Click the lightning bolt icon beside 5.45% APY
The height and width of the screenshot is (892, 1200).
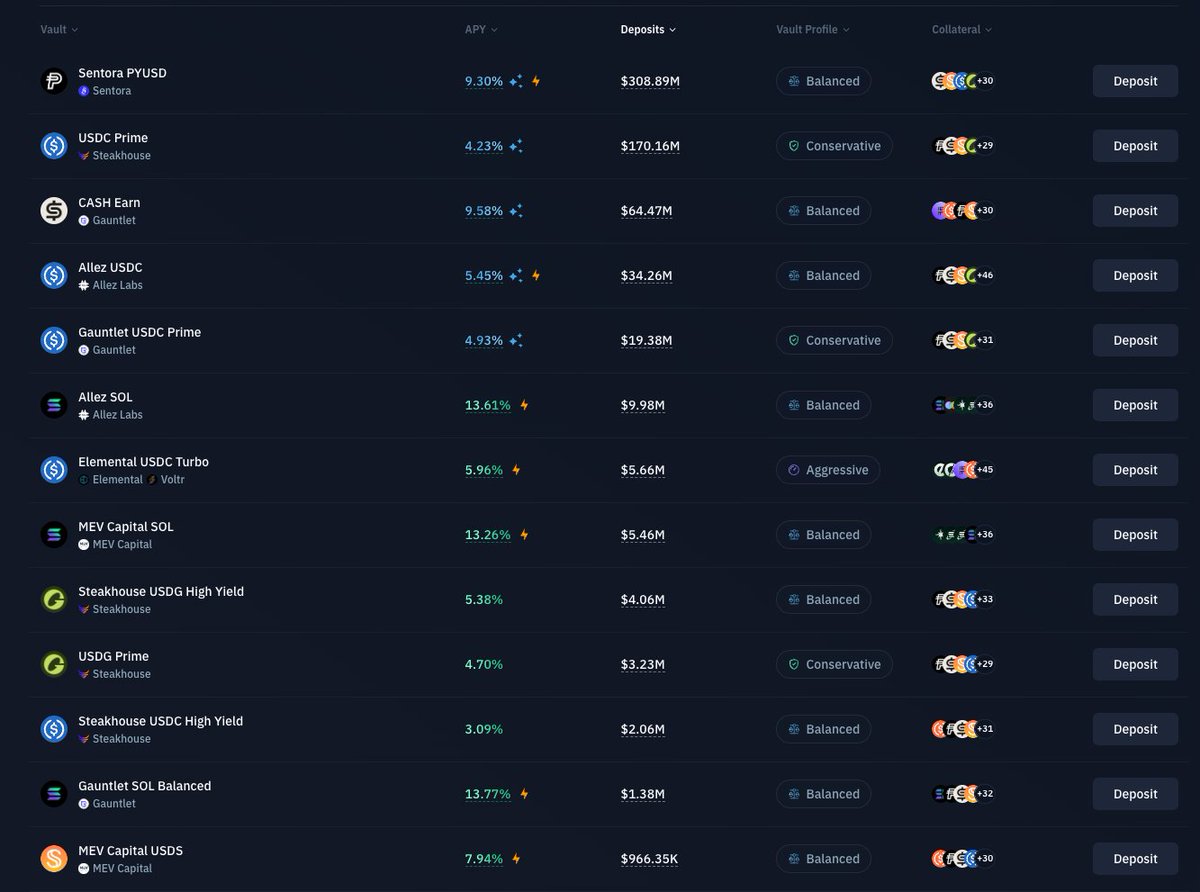tap(536, 276)
